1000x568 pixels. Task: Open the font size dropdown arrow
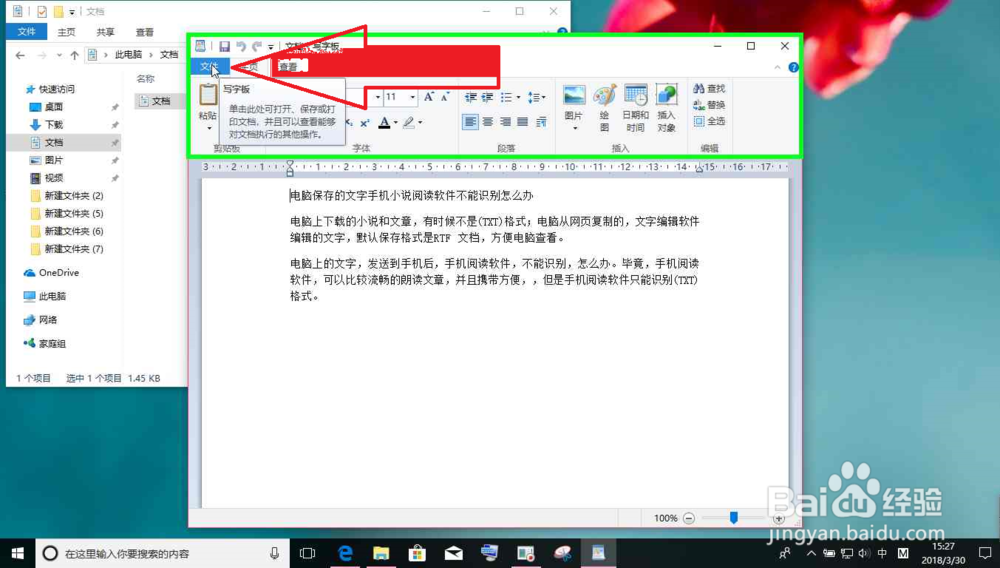pyautogui.click(x=413, y=97)
